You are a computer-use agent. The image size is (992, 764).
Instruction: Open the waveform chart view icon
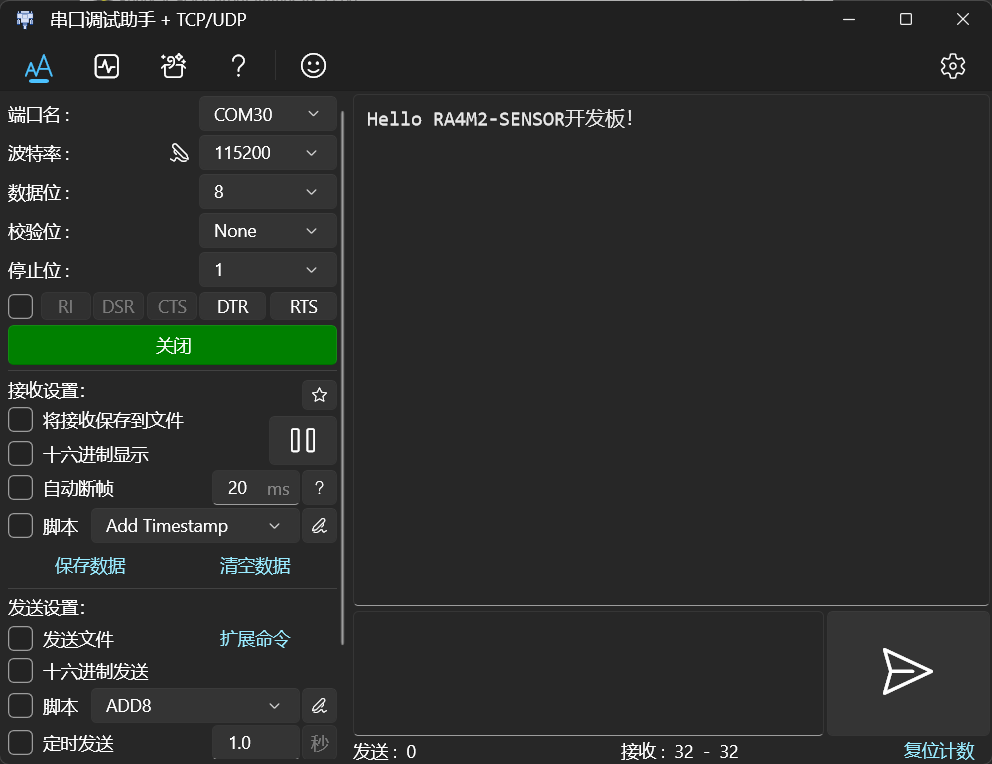[x=106, y=66]
